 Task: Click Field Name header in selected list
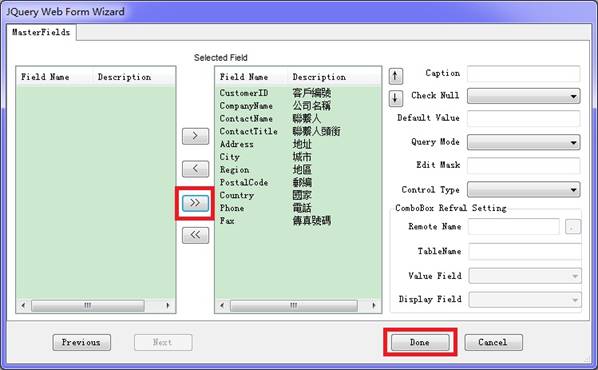pyautogui.click(x=252, y=77)
